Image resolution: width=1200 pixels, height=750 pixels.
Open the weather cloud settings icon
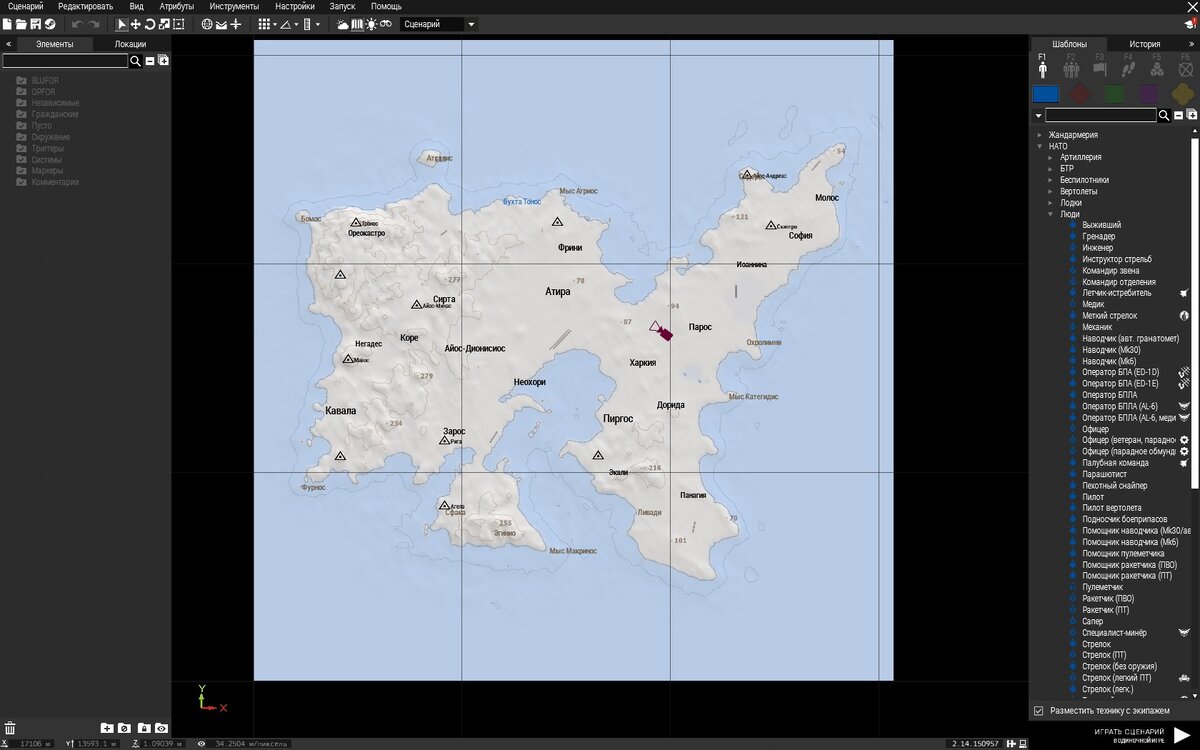tap(343, 24)
